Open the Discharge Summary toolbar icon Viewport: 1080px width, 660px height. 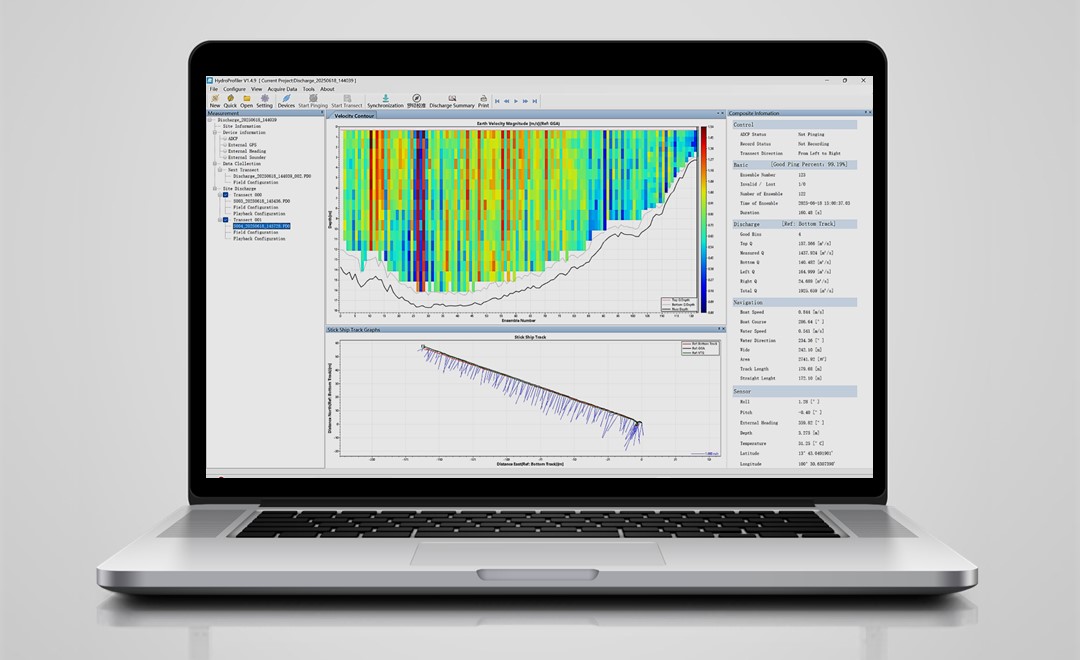pos(452,99)
